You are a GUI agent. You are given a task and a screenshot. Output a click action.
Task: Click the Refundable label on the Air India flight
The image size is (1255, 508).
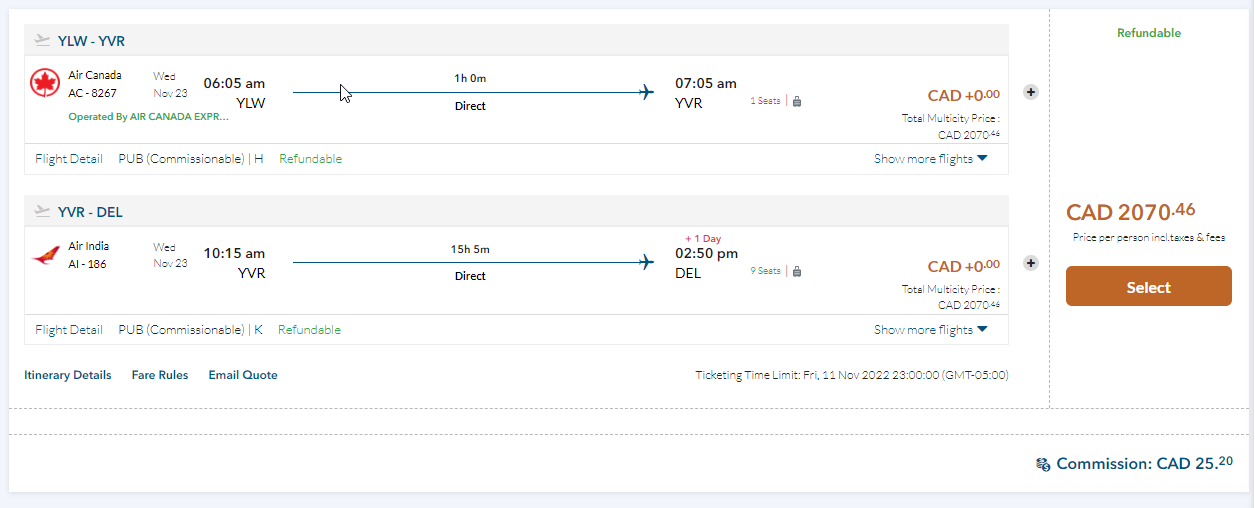coord(309,330)
